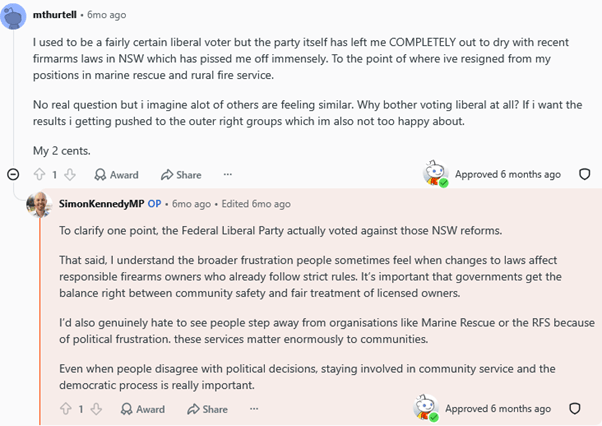This screenshot has height=426, width=602.
Task: Click mthurtell's avatar icon
Action: pyautogui.click(x=13, y=17)
